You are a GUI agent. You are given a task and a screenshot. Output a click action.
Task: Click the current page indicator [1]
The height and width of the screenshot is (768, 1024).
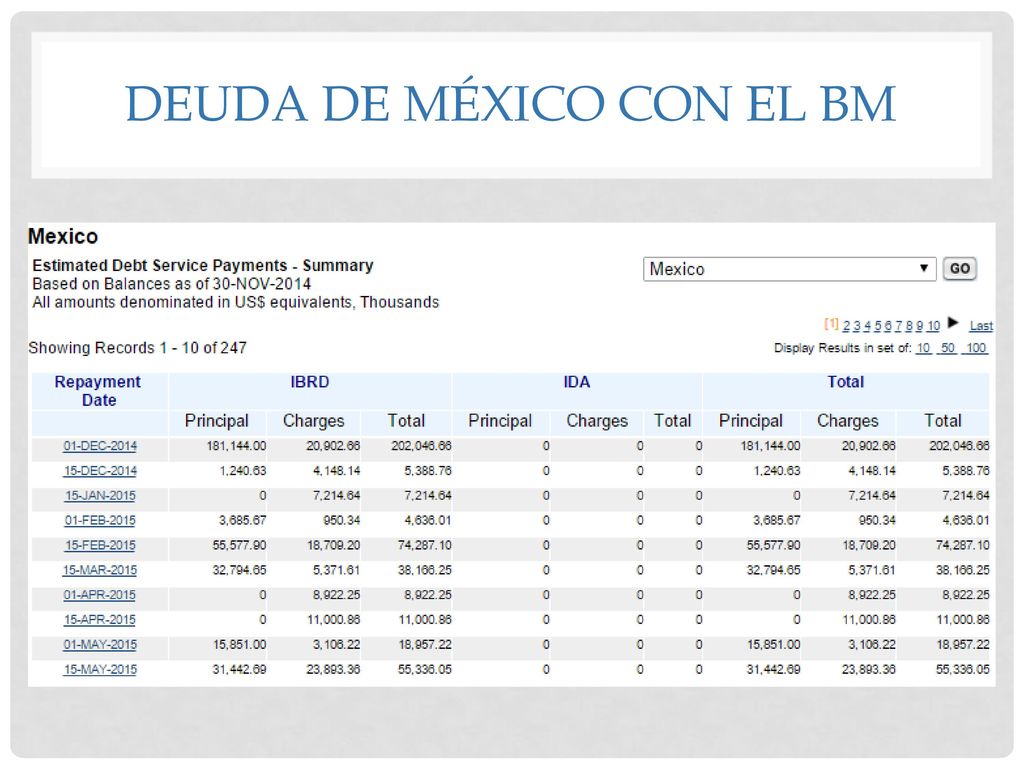(x=831, y=324)
